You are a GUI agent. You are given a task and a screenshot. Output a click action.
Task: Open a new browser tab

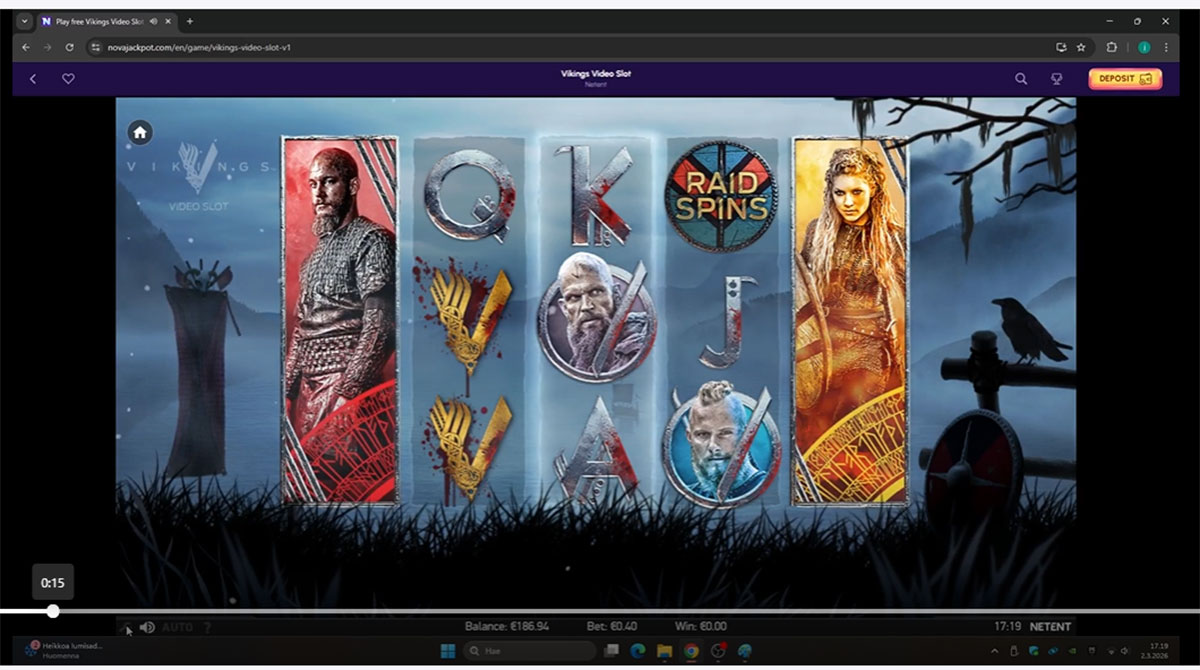190,21
